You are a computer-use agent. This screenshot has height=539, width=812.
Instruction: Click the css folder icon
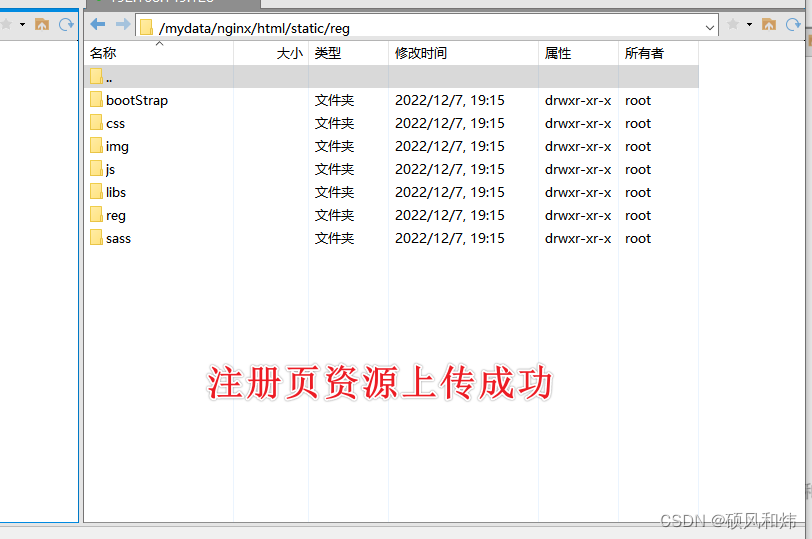click(96, 122)
